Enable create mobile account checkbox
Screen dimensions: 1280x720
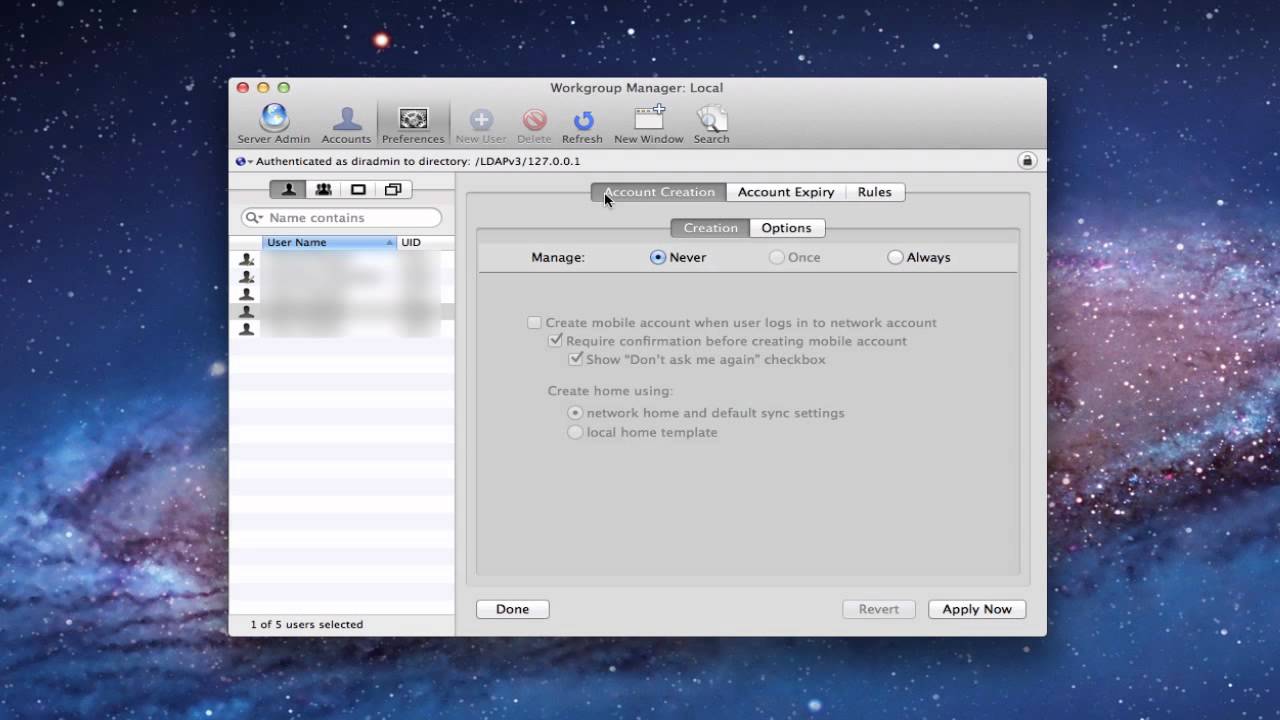point(535,323)
